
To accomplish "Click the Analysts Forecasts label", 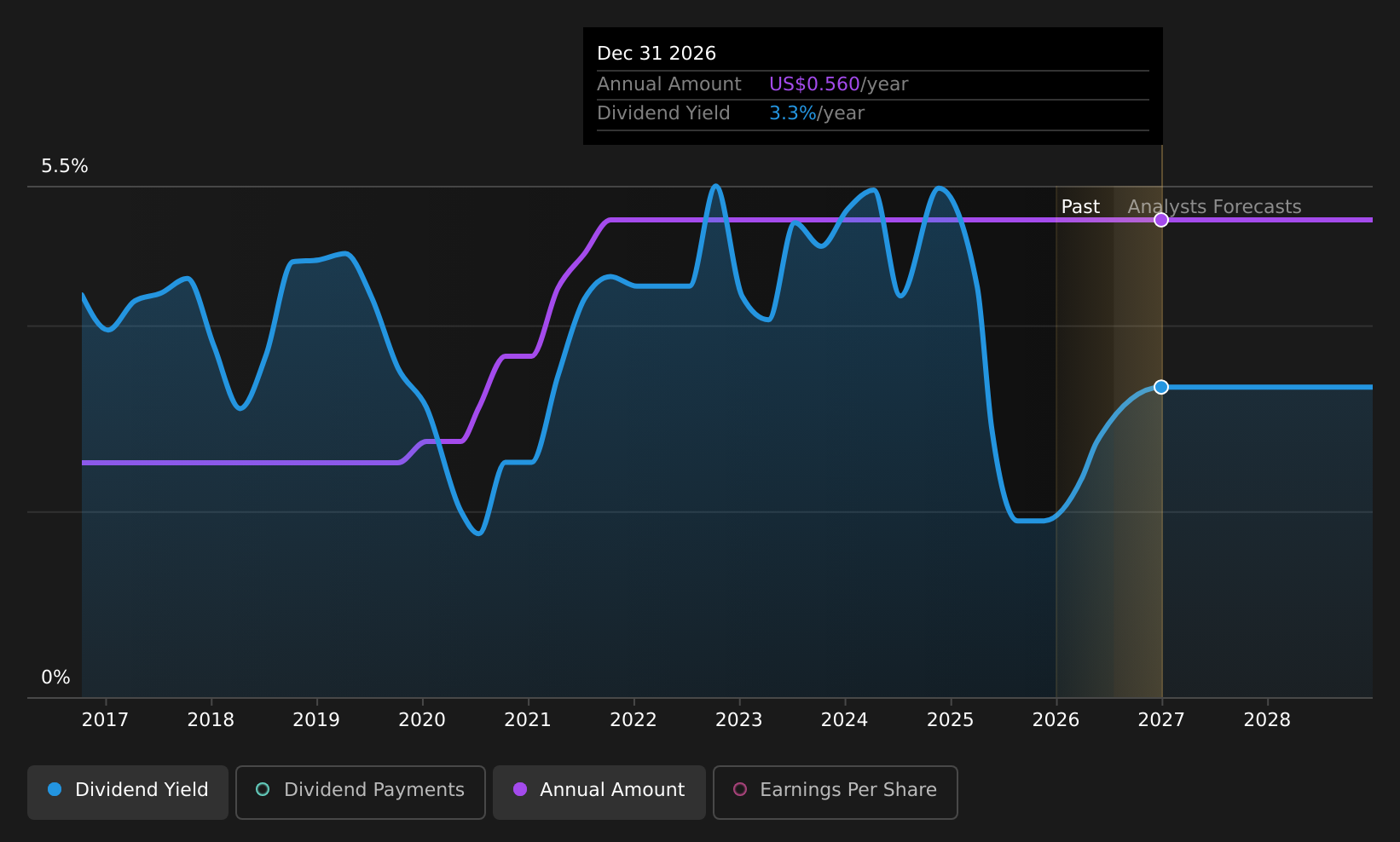I will (1214, 207).
